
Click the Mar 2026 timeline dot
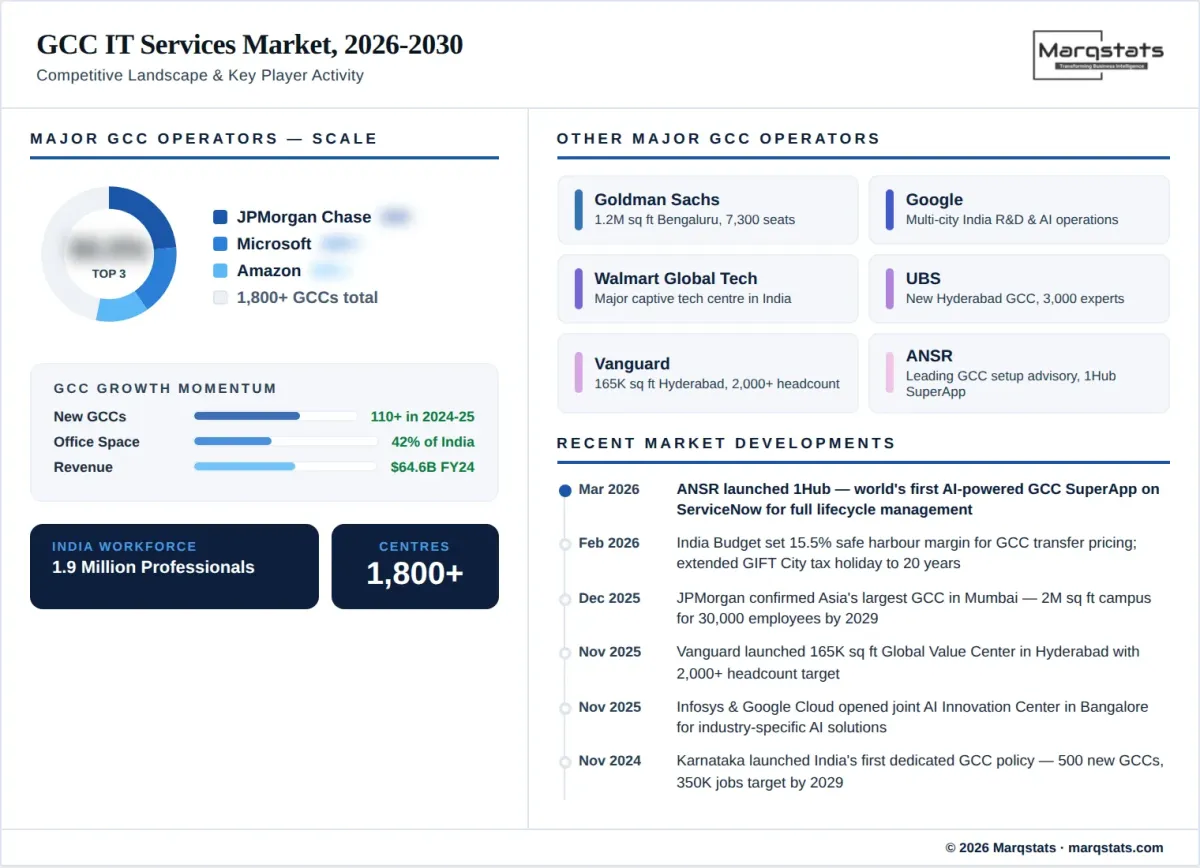pos(565,490)
